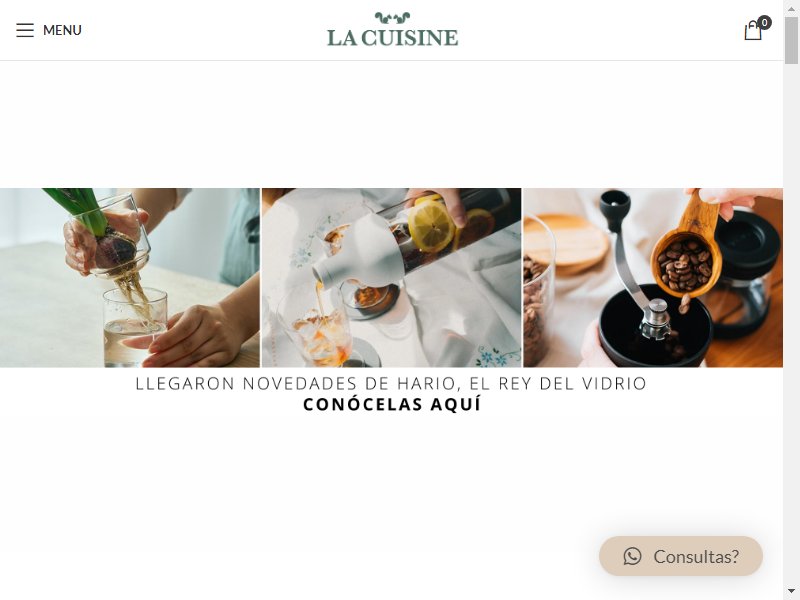This screenshot has height=600, width=800.
Task: Click the MENU text label
Action: point(62,30)
